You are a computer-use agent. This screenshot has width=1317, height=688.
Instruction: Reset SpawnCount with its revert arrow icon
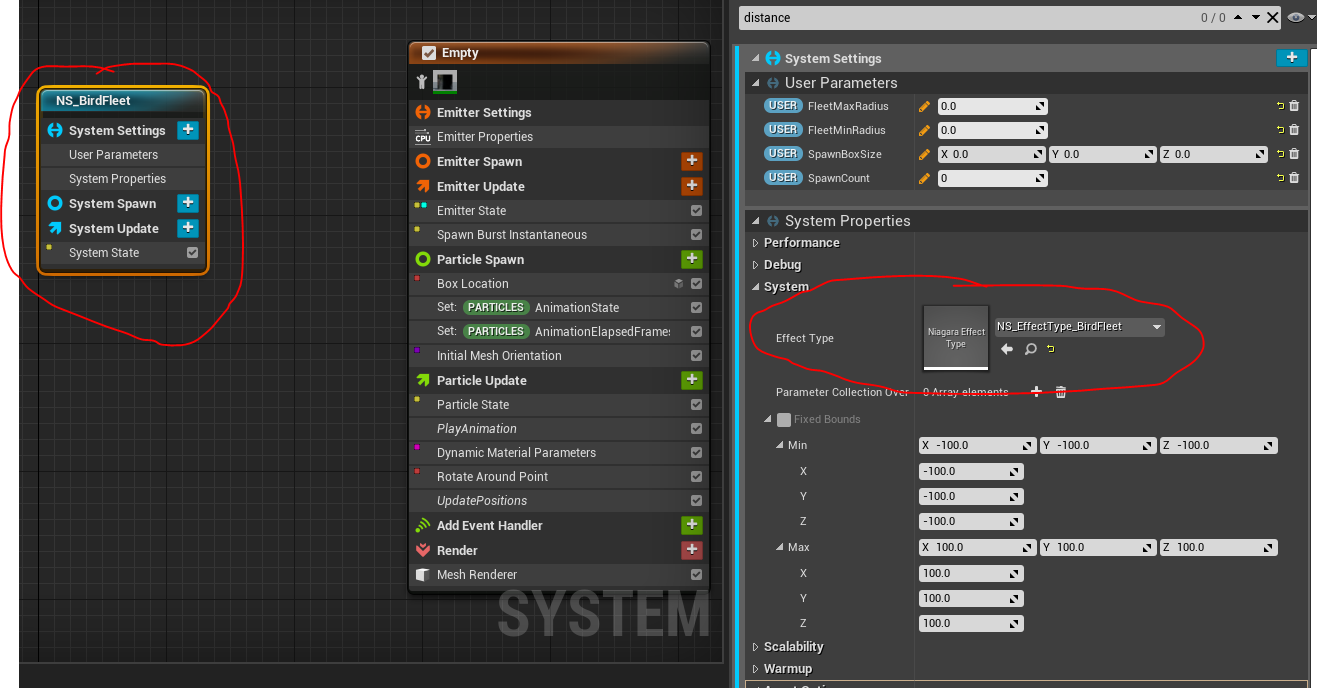(x=1281, y=178)
